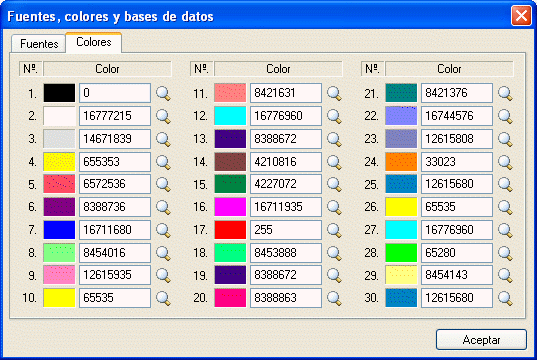This screenshot has width=537, height=360.
Task: Click magnifier icon in row 4
Action: click(x=163, y=162)
